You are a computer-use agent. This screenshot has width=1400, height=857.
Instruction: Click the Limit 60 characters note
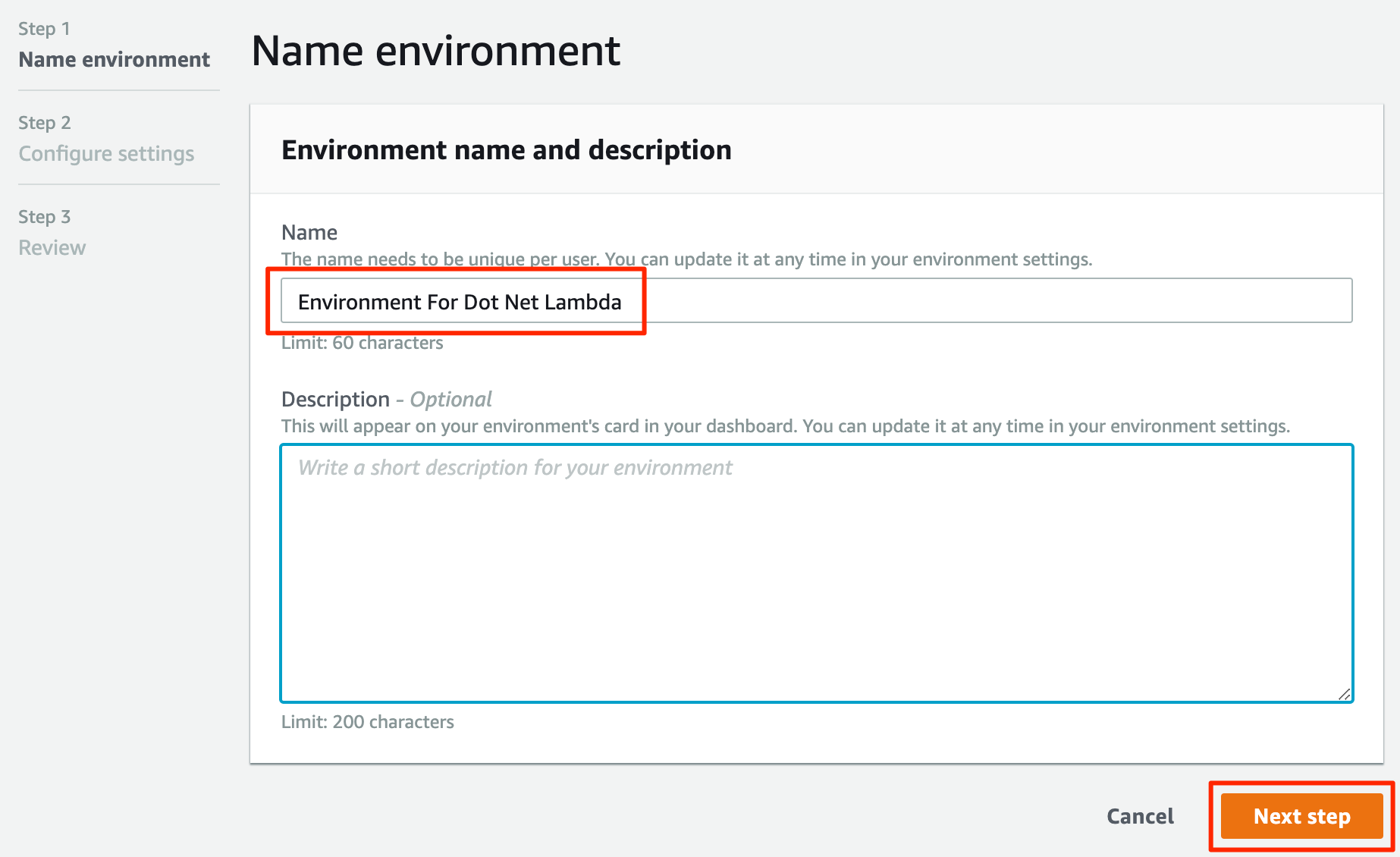coord(362,342)
